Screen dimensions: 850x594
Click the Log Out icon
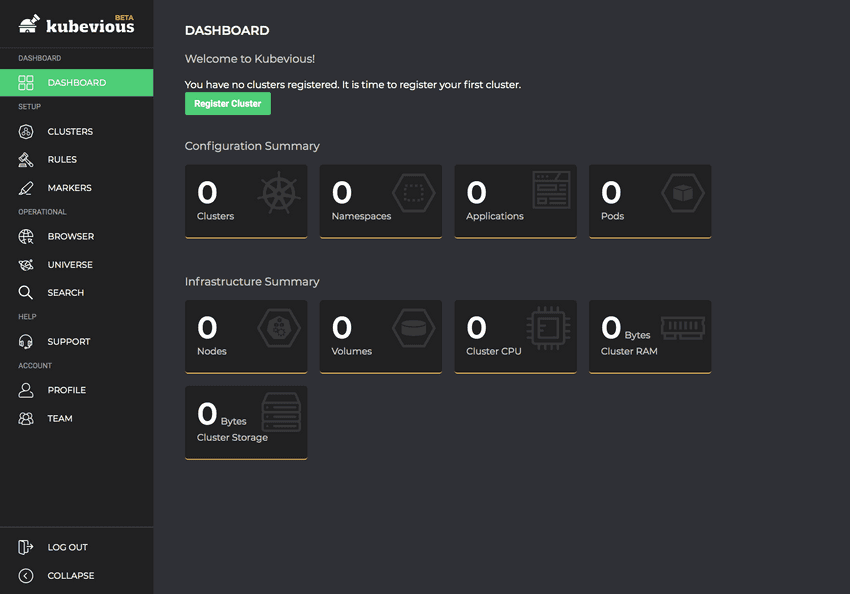click(x=24, y=547)
